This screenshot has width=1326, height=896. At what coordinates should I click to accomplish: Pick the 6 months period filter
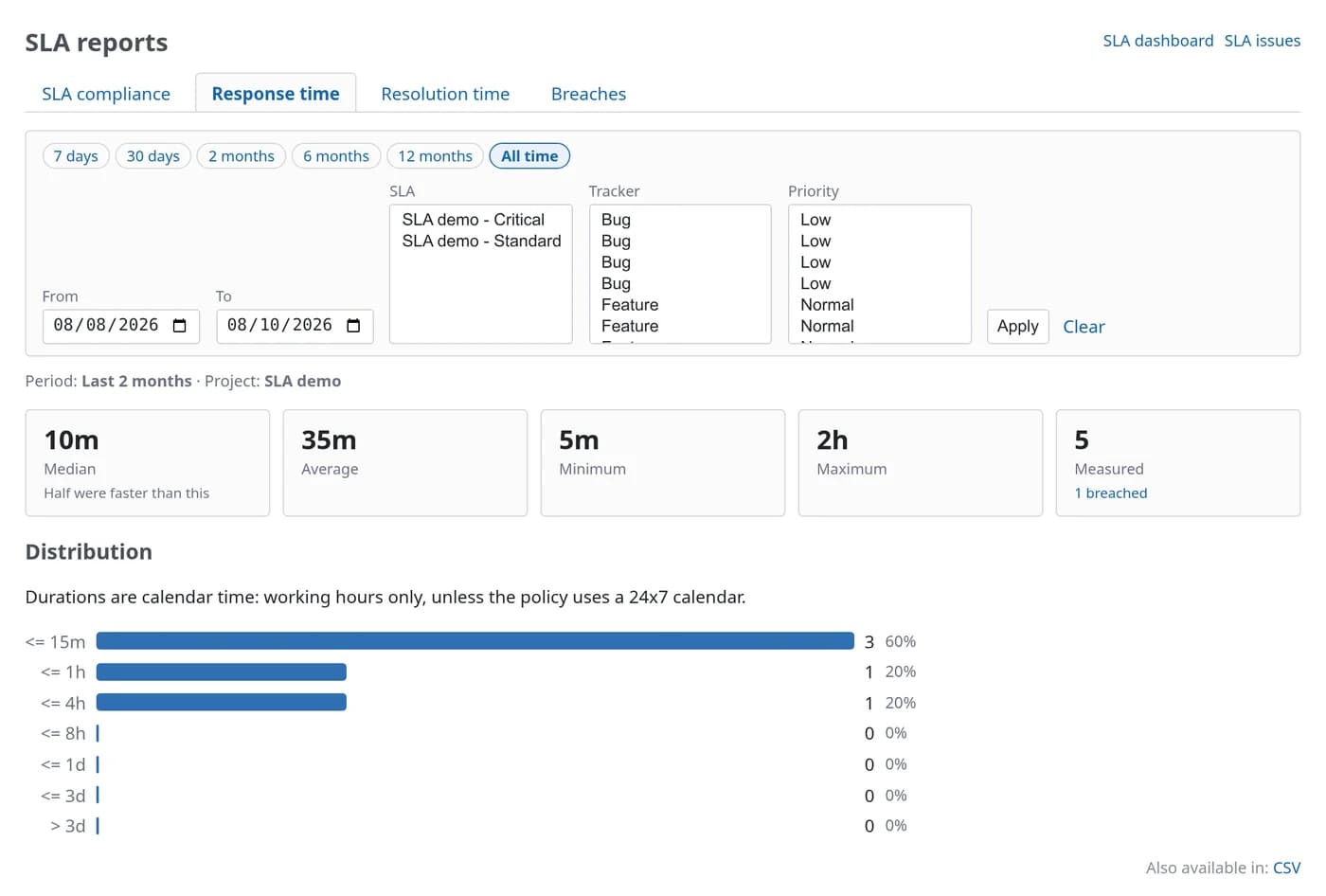pyautogui.click(x=336, y=156)
